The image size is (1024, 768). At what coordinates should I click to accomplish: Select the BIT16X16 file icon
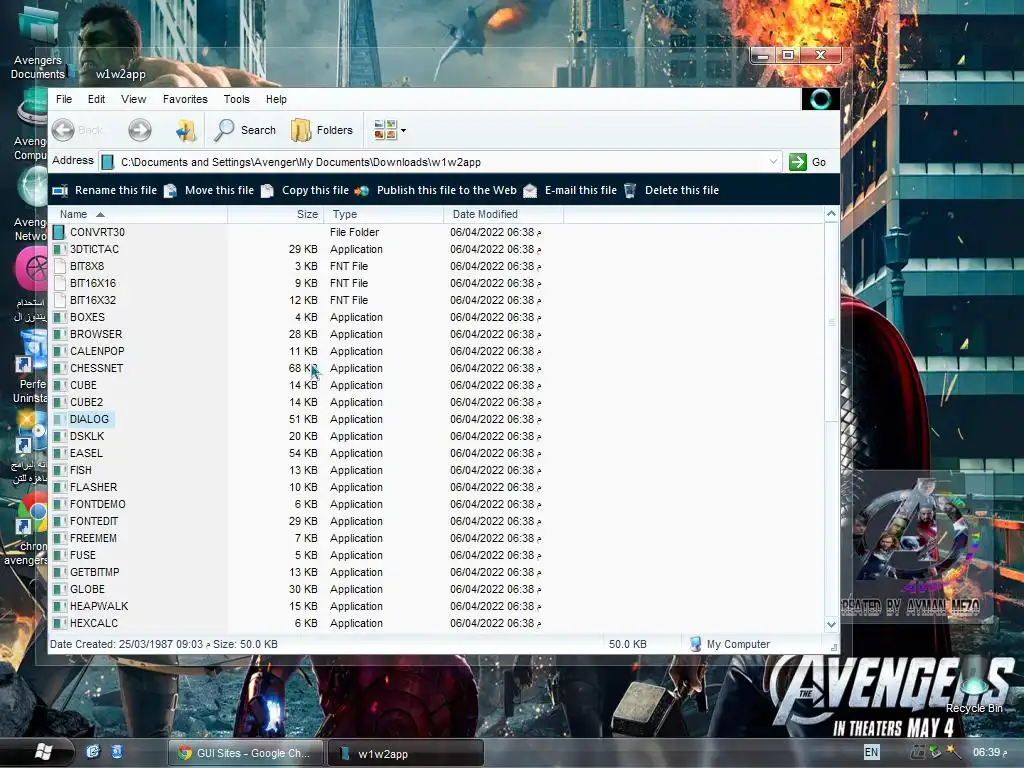59,283
